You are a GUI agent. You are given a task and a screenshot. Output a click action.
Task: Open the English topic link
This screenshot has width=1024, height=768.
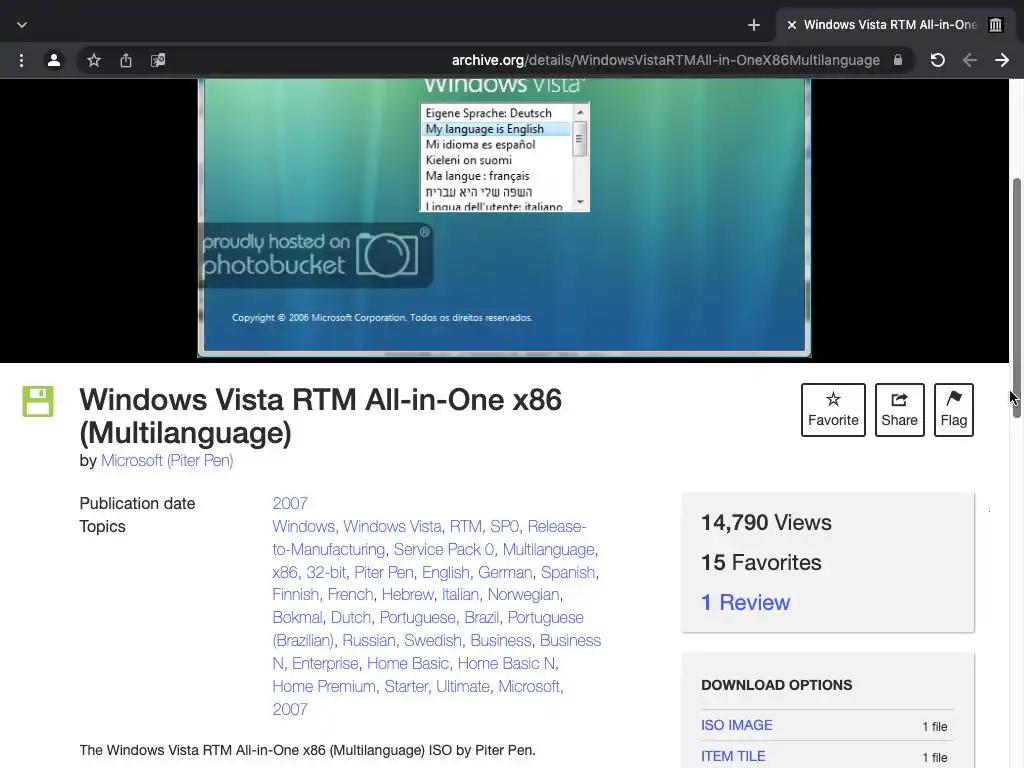click(445, 573)
